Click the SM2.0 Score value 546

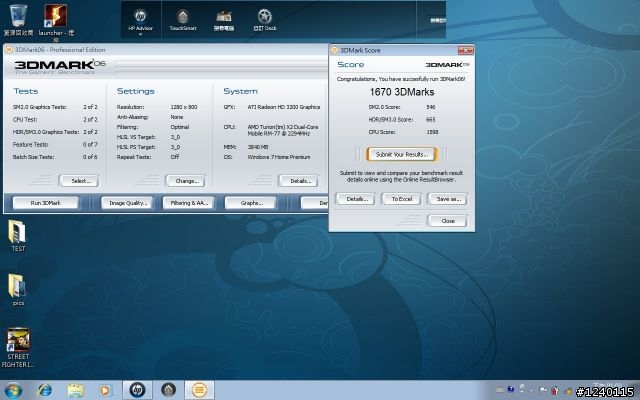[431, 107]
